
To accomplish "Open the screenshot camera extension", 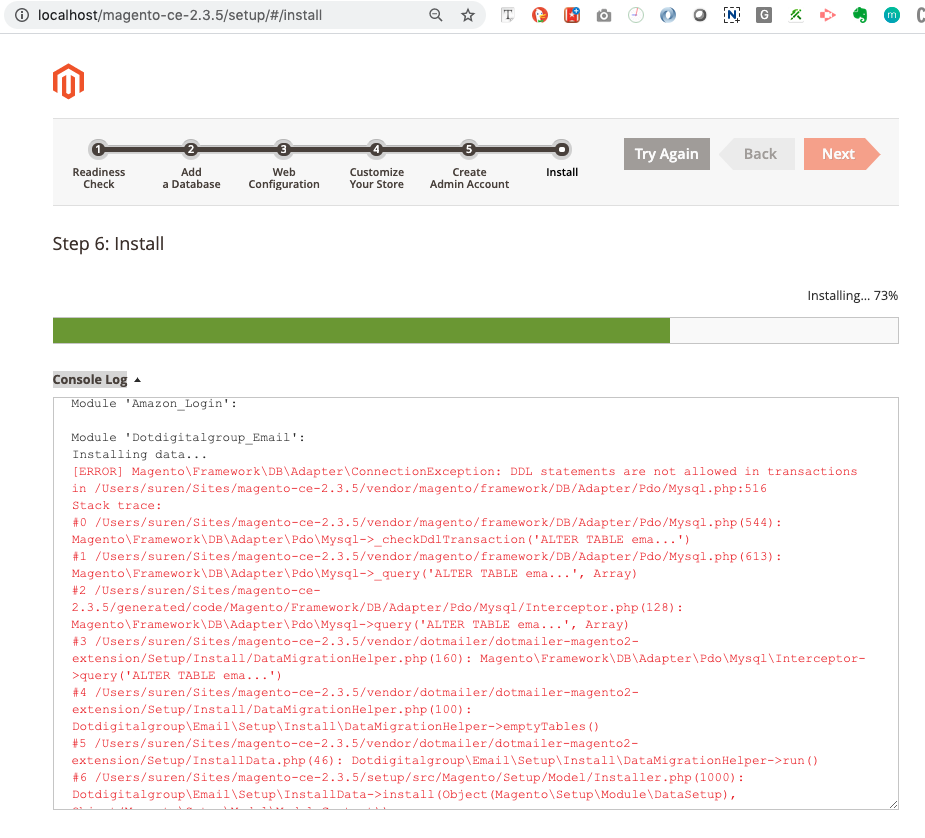I will [x=603, y=14].
